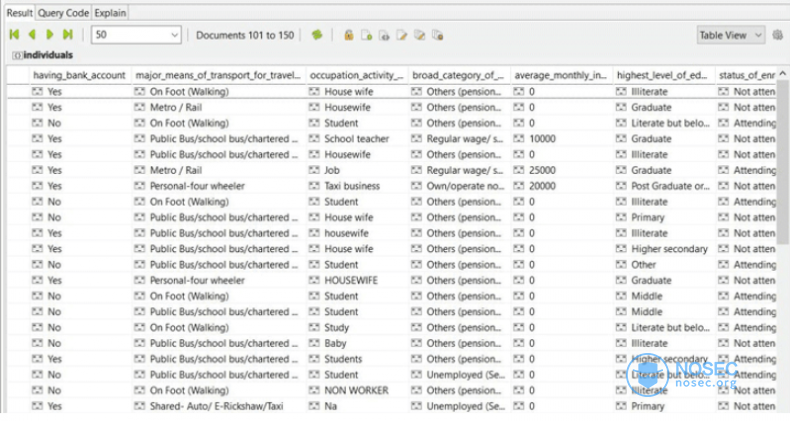790x421 pixels.
Task: Select the 'Job' occupation cell
Action: point(357,170)
